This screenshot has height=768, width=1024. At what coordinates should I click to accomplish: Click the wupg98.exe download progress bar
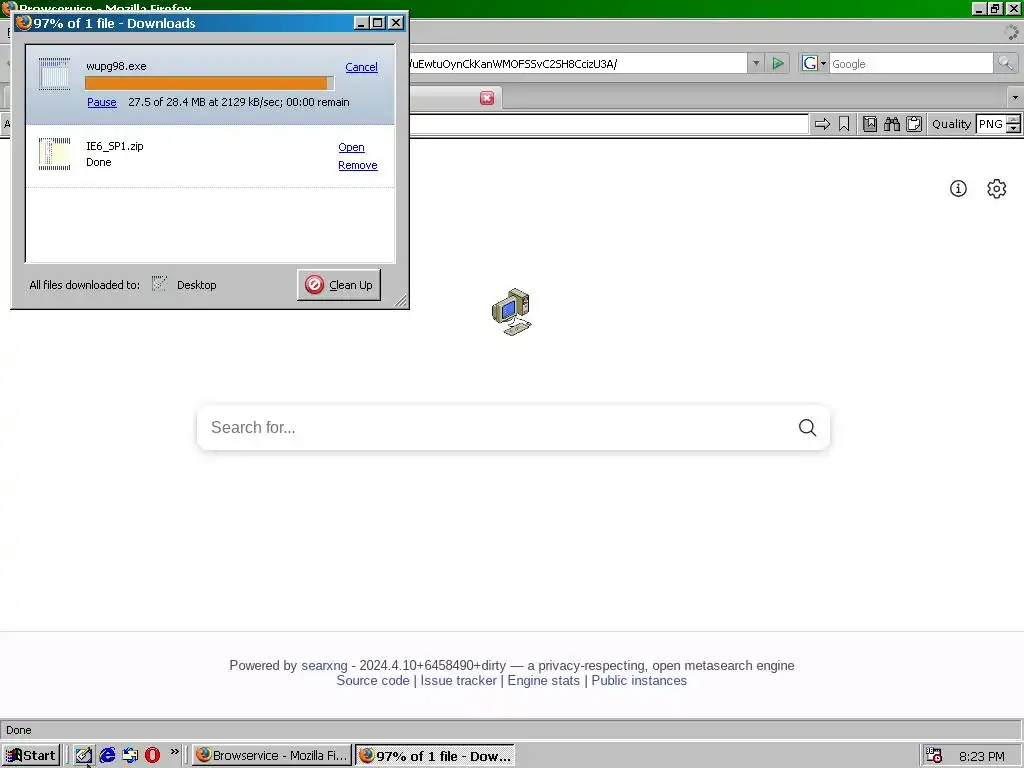(x=209, y=83)
